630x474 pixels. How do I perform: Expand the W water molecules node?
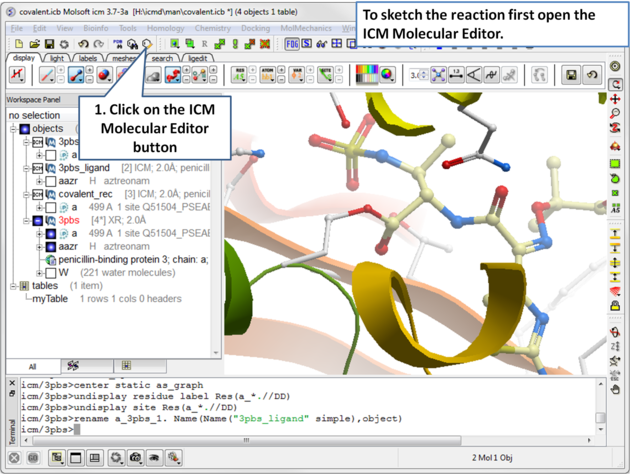(x=39, y=272)
